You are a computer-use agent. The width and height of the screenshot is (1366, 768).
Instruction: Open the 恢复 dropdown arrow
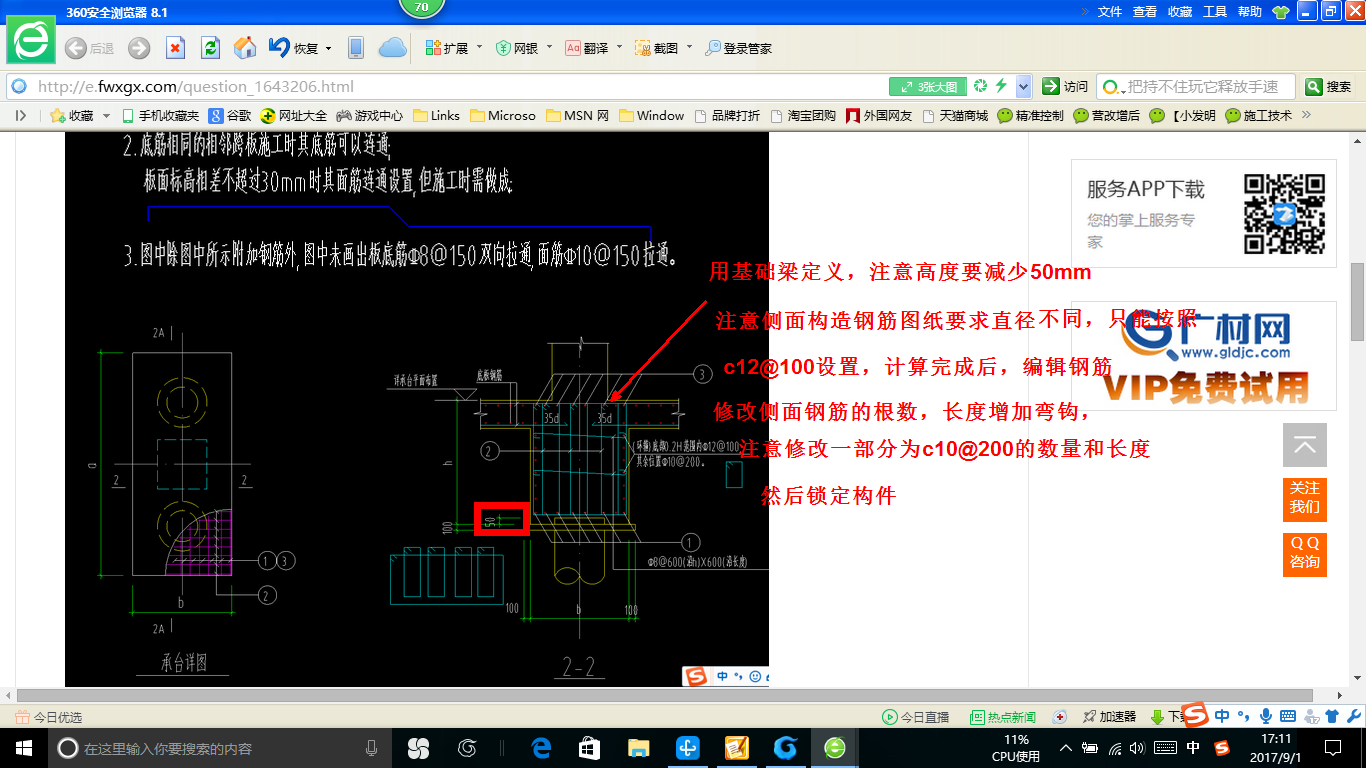pyautogui.click(x=328, y=48)
